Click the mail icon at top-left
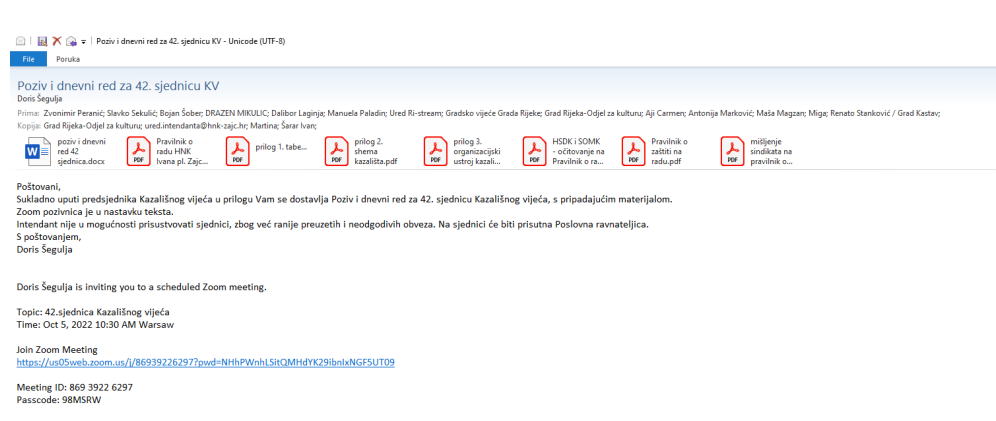Viewport: 996px width, 421px height. coord(21,41)
